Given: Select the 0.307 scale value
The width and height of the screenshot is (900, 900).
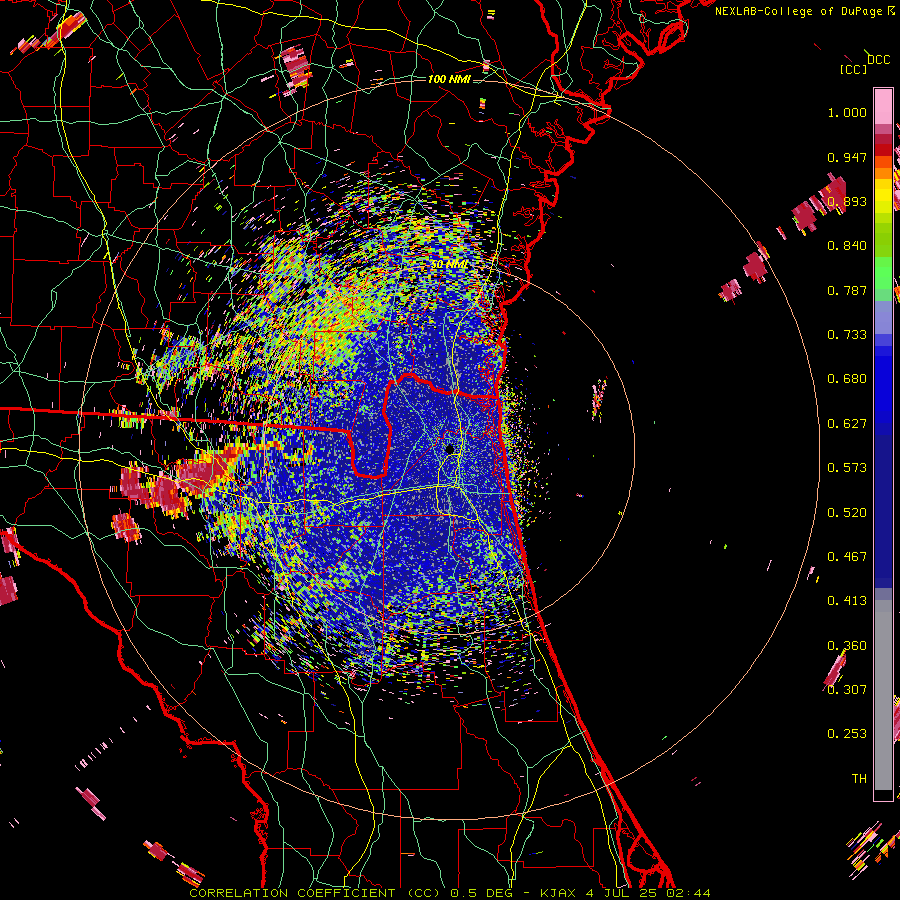Looking at the screenshot, I should [847, 690].
